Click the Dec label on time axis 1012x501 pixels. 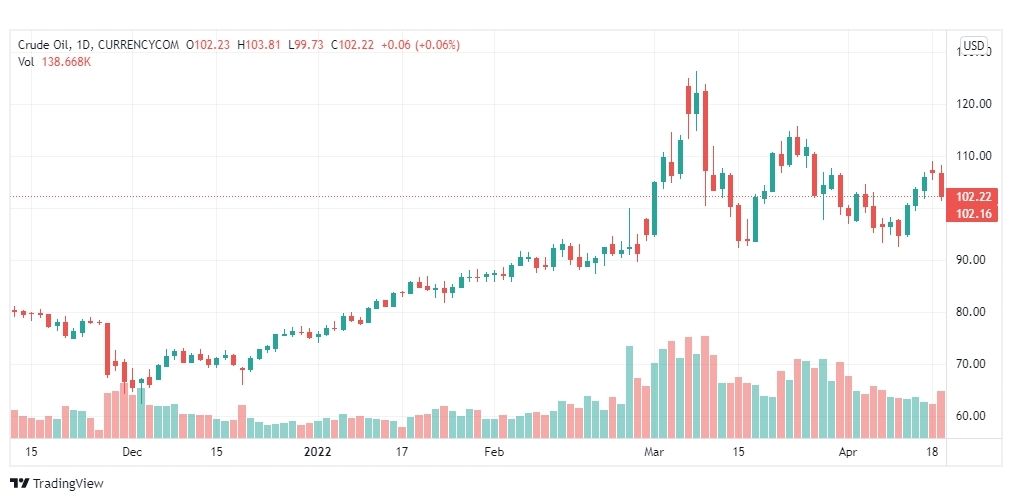(132, 452)
